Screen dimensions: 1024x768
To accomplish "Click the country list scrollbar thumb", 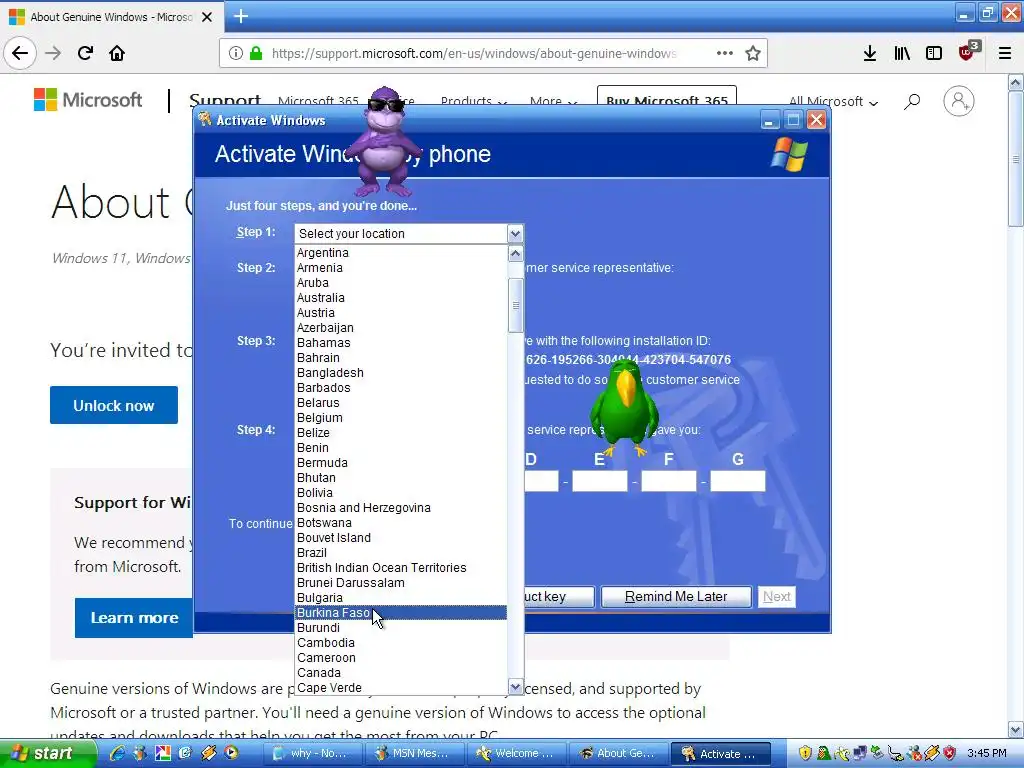I will [515, 305].
